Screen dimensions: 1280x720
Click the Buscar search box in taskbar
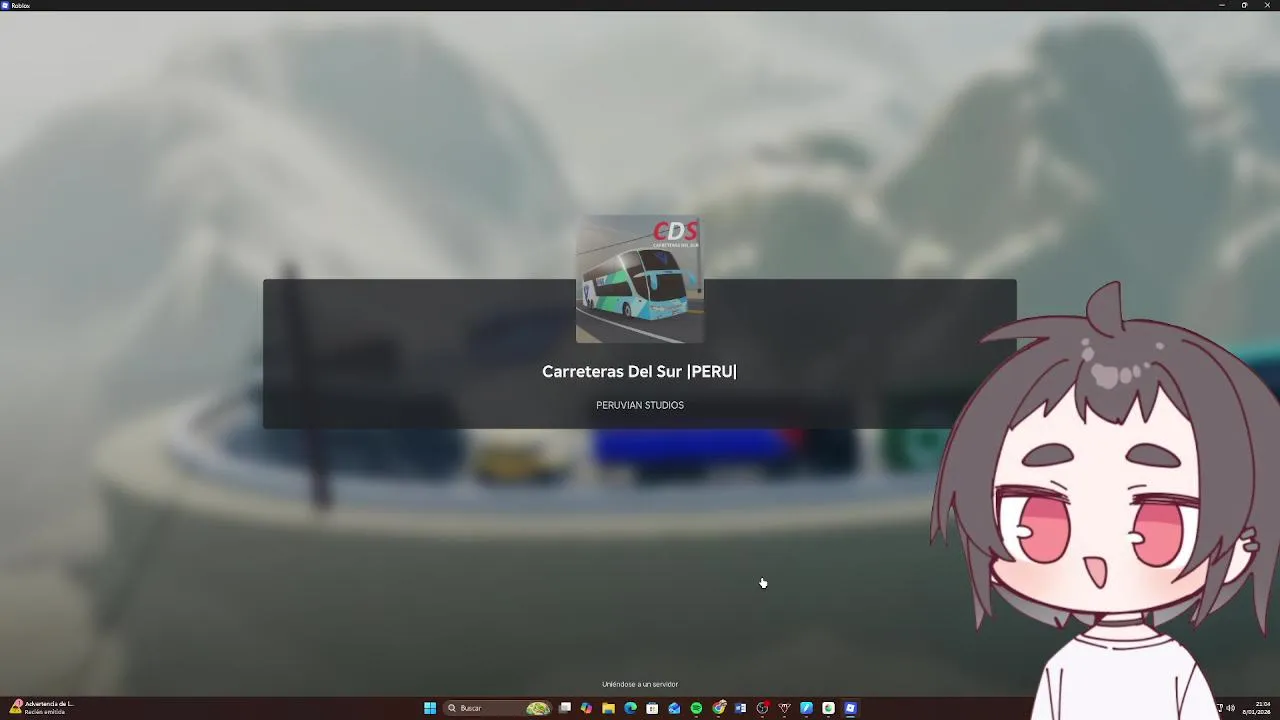pos(498,708)
